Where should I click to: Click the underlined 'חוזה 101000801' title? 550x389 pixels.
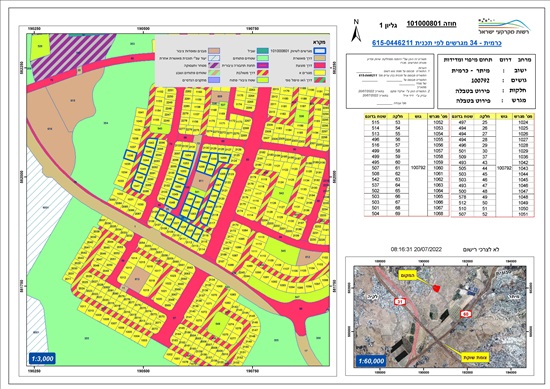tap(431, 24)
